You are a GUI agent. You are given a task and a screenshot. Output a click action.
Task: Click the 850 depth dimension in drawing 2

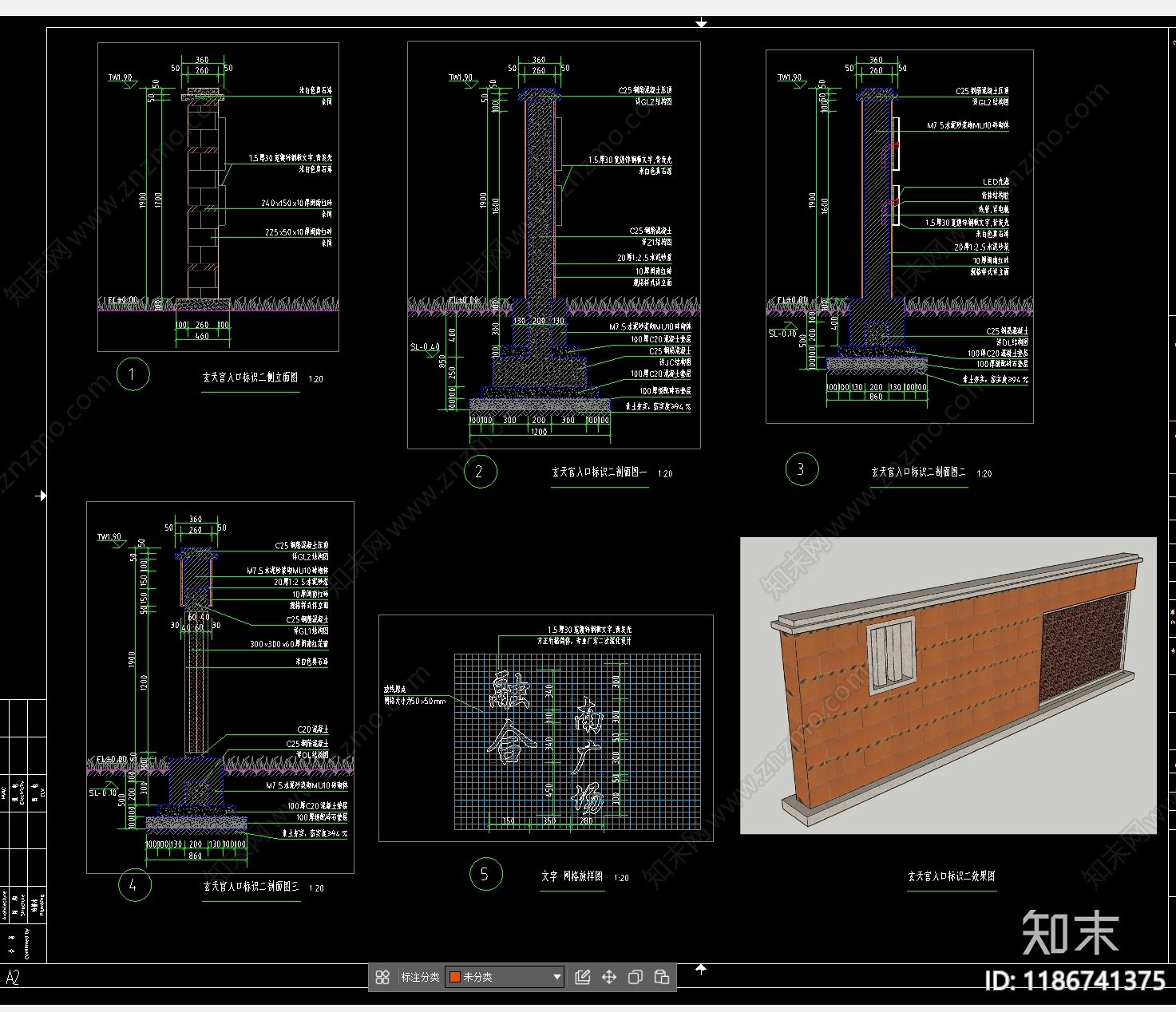[x=443, y=361]
